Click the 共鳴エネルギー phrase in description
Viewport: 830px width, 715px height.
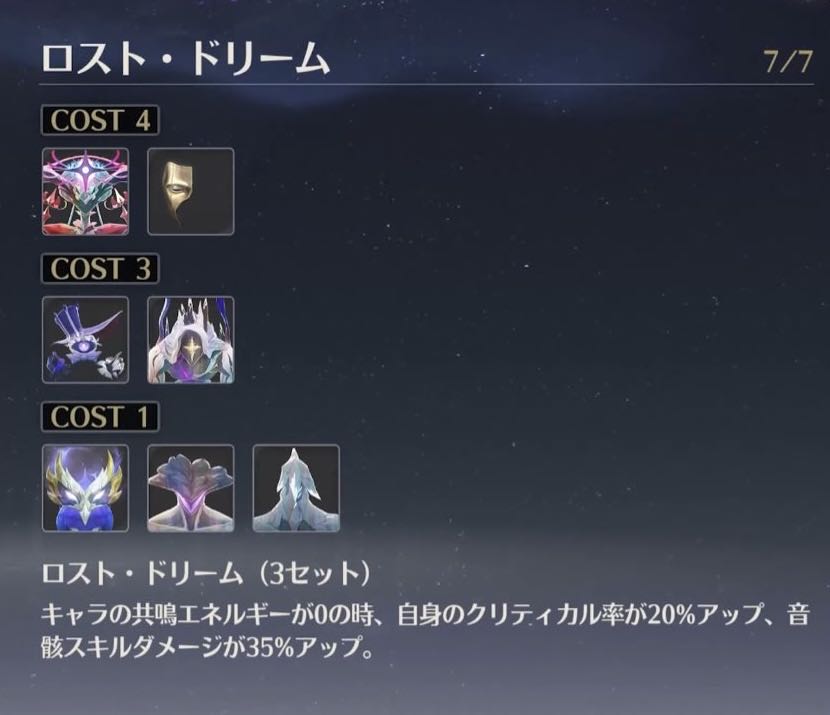(x=211, y=615)
